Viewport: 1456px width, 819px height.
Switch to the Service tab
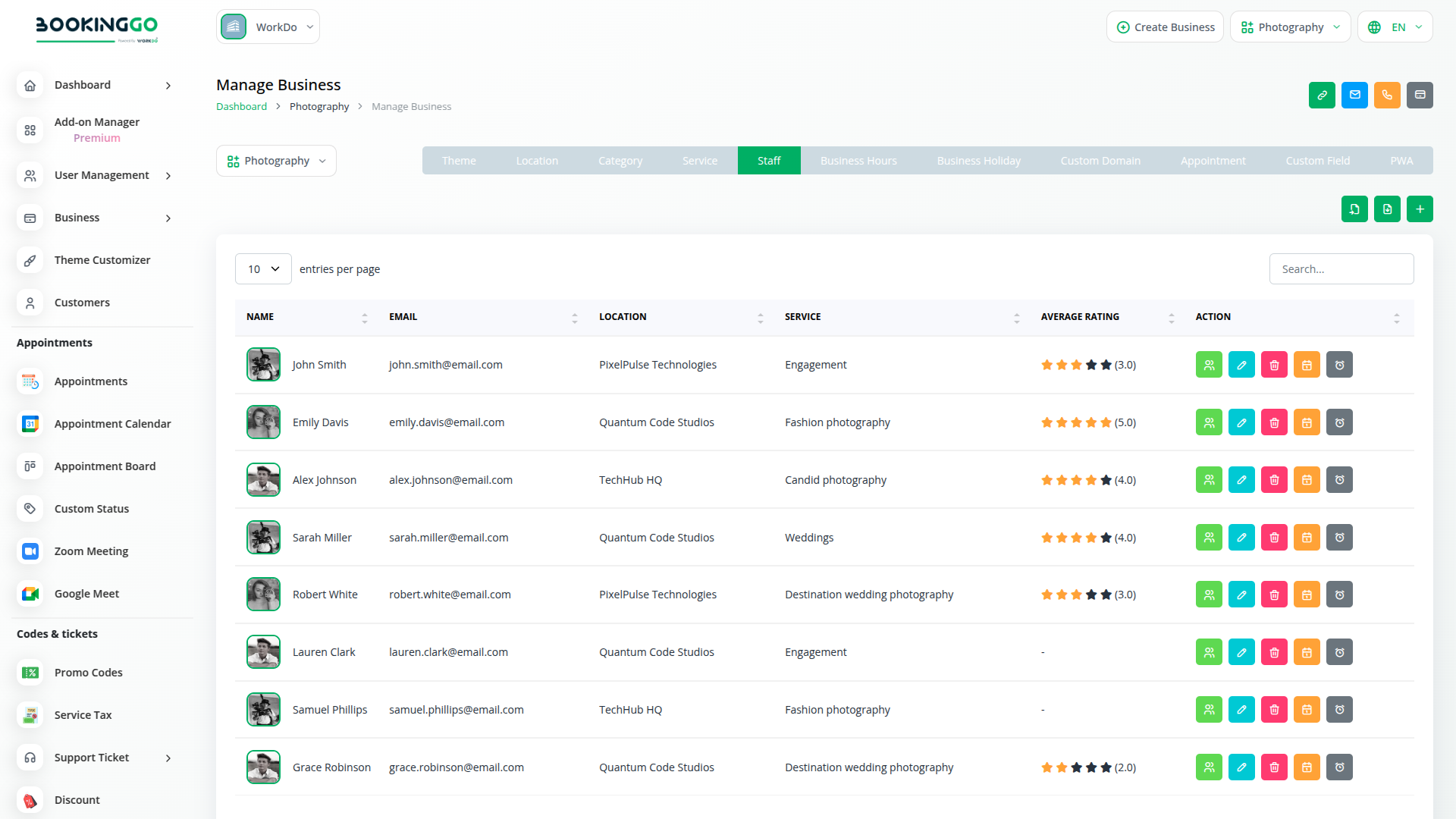699,161
